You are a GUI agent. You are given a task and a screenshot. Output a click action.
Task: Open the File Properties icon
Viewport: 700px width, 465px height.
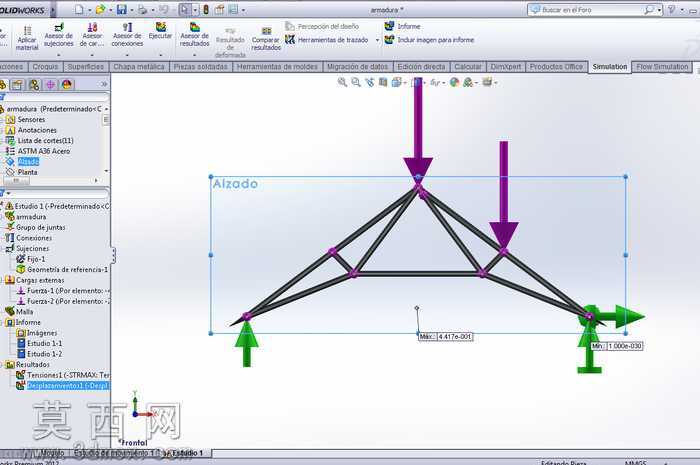[219, 9]
